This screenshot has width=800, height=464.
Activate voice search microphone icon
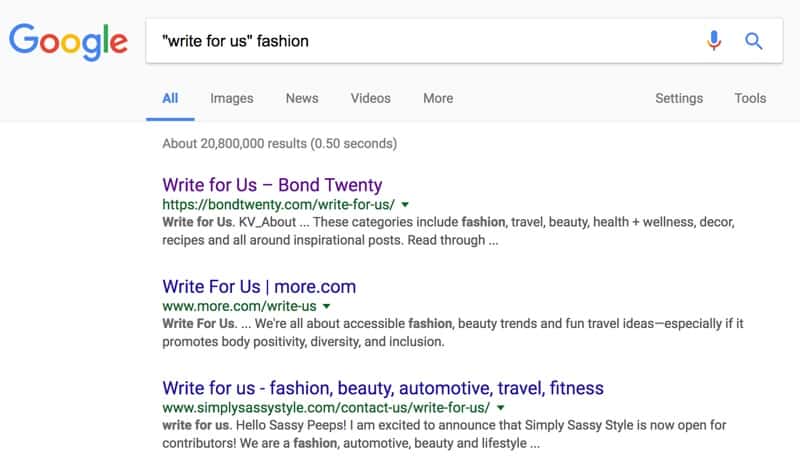point(713,41)
